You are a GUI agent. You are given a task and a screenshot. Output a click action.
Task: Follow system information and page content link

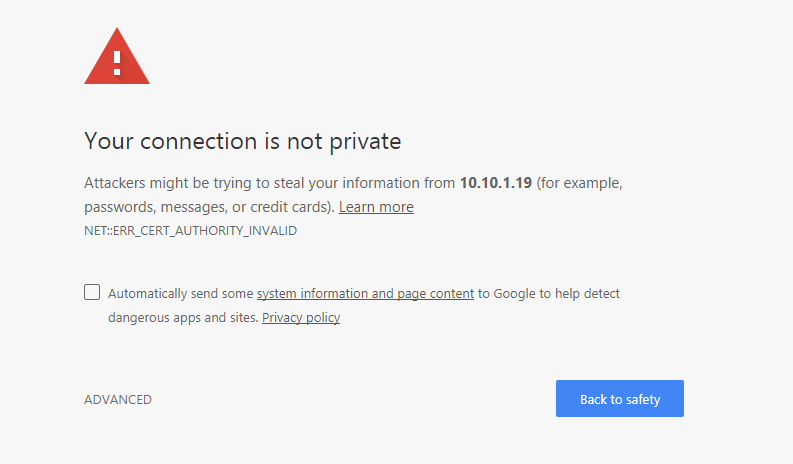click(x=365, y=294)
